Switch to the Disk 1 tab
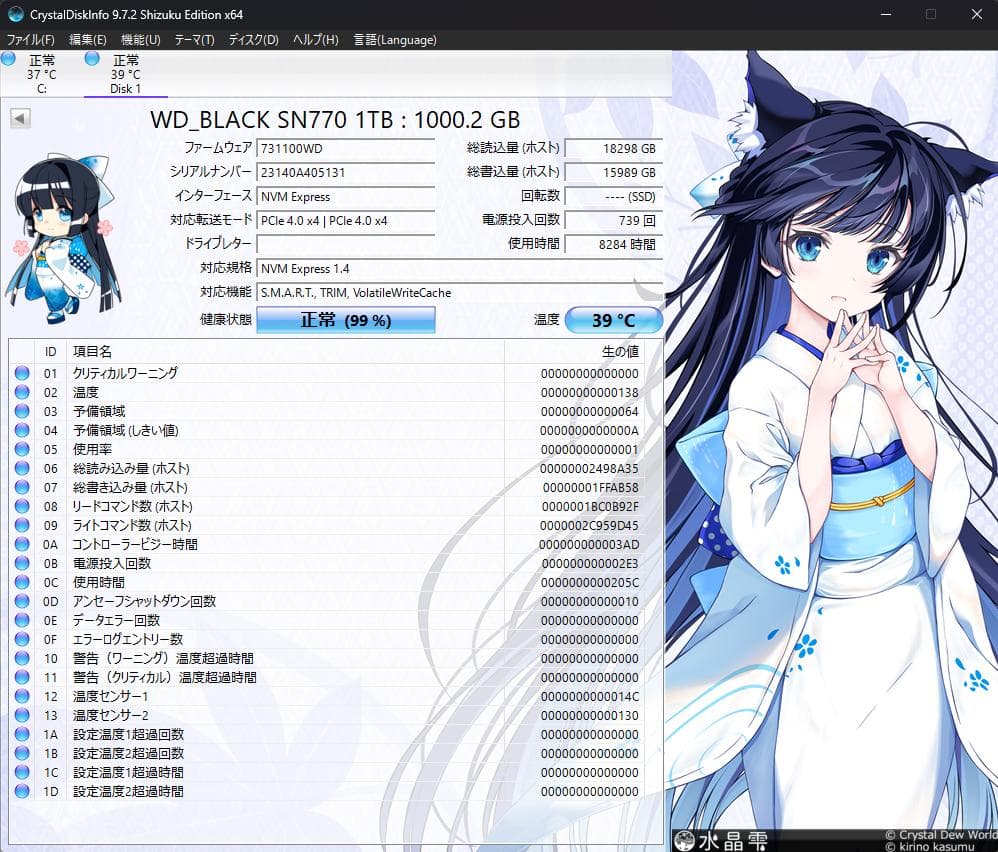 123,72
